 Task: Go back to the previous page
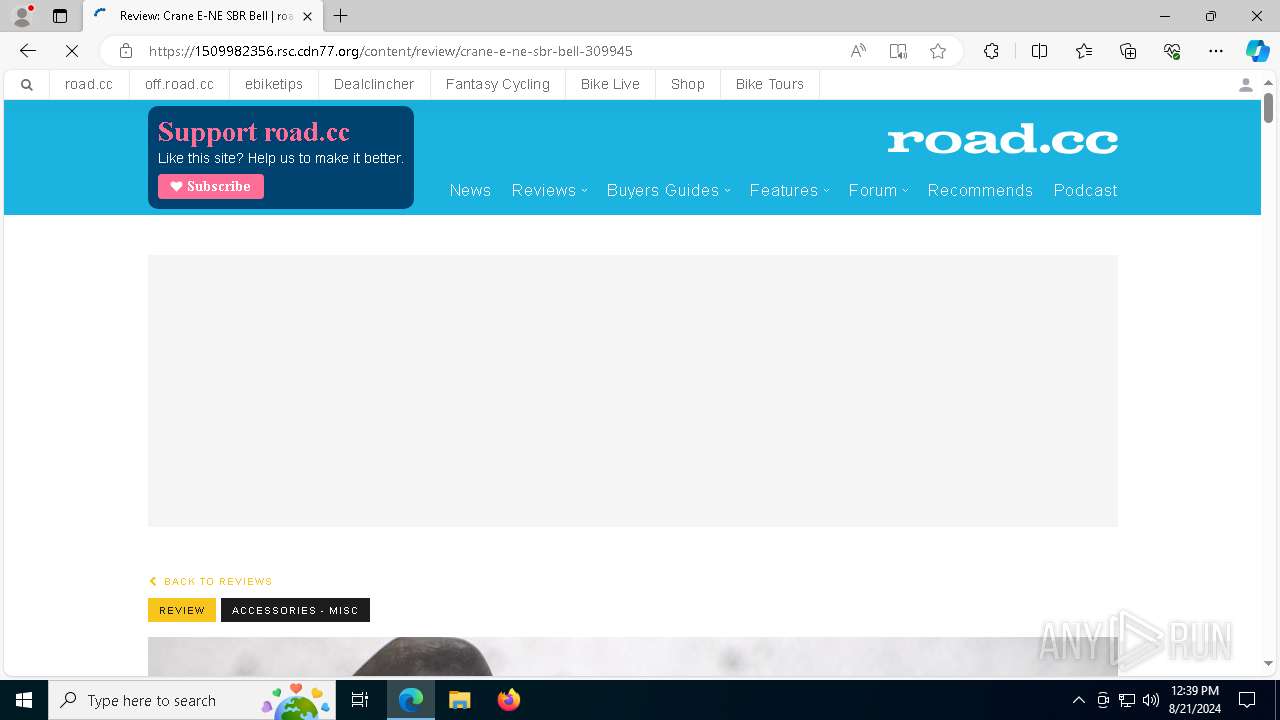click(28, 51)
